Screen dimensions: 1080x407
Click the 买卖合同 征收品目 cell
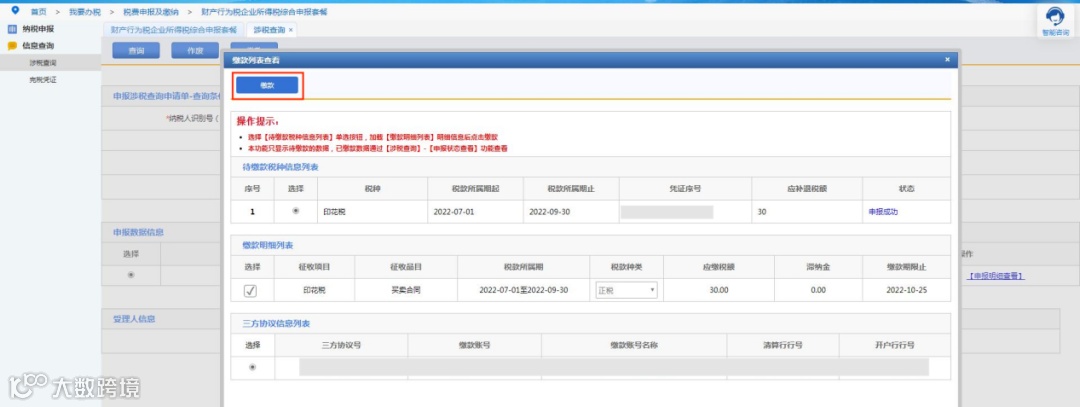click(406, 290)
